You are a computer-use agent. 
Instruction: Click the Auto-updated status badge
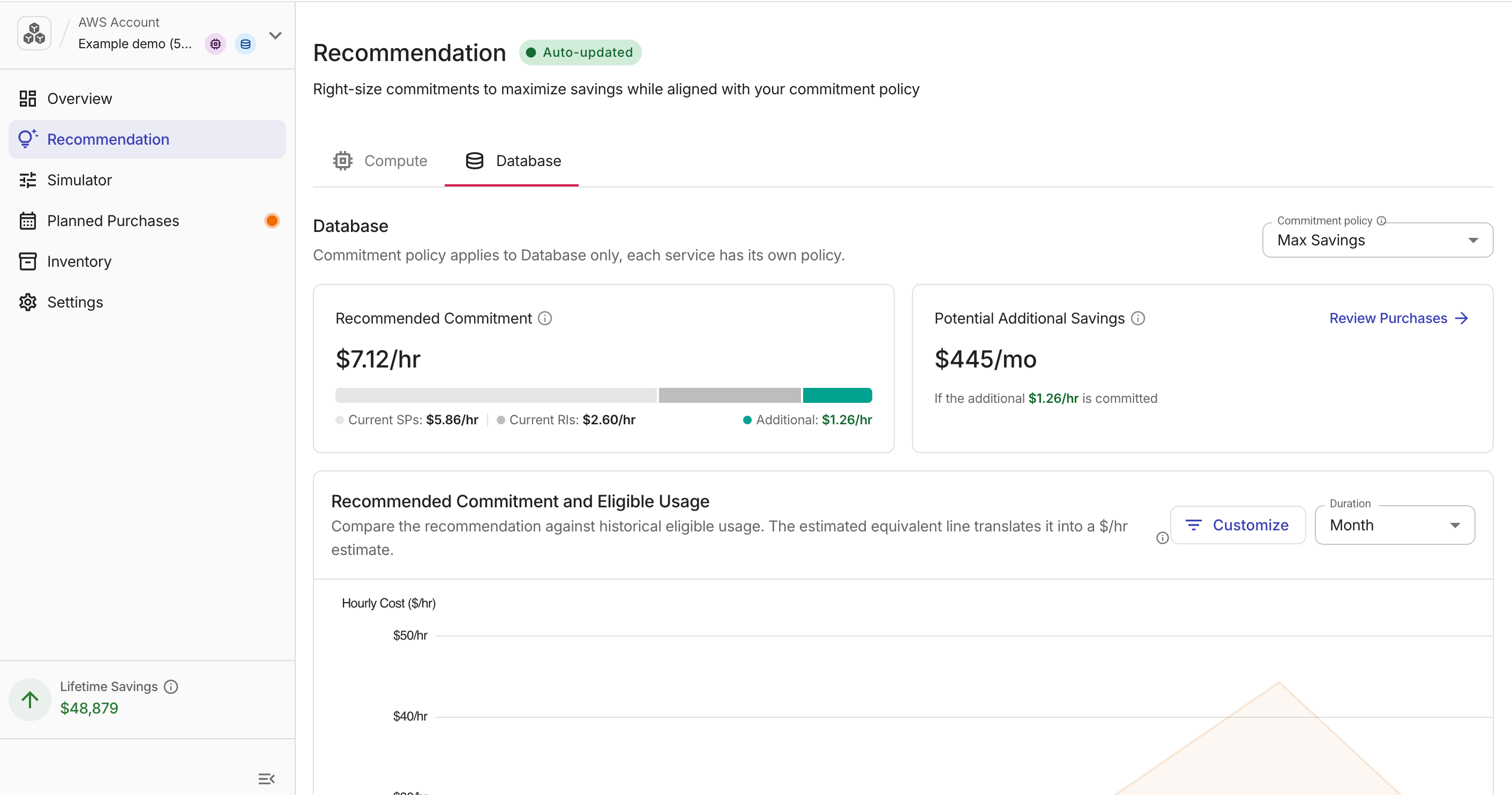(x=580, y=52)
